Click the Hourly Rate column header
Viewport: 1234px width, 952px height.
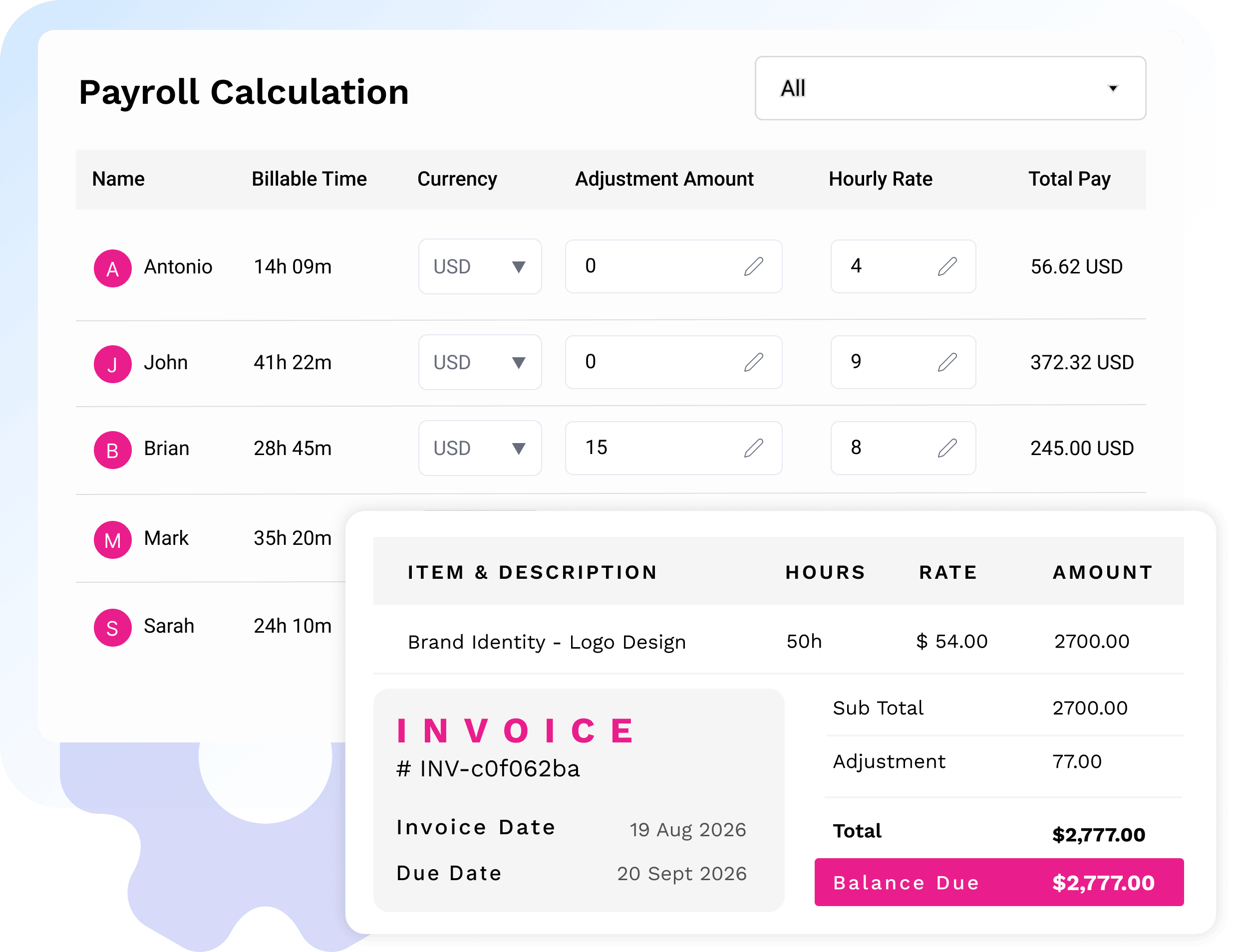880,179
